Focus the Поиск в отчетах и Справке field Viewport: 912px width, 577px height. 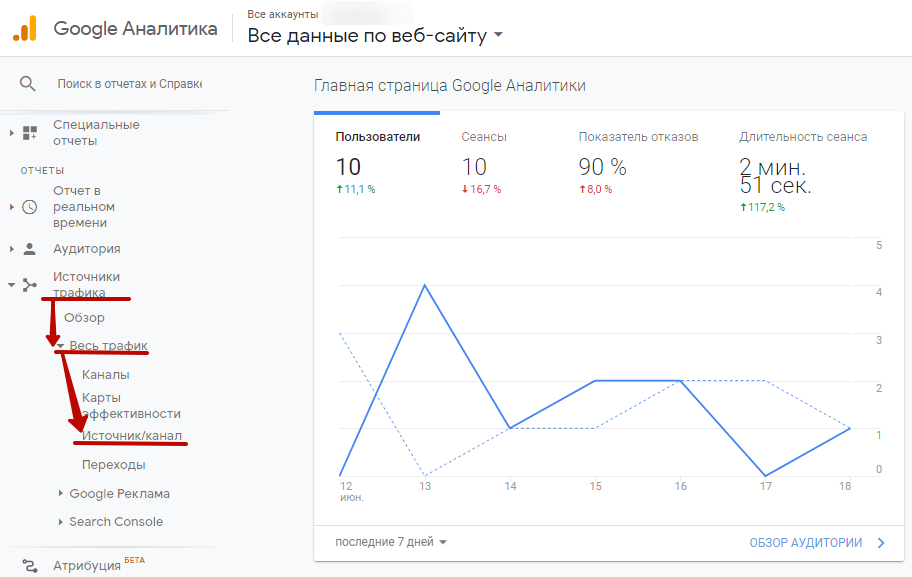(130, 84)
